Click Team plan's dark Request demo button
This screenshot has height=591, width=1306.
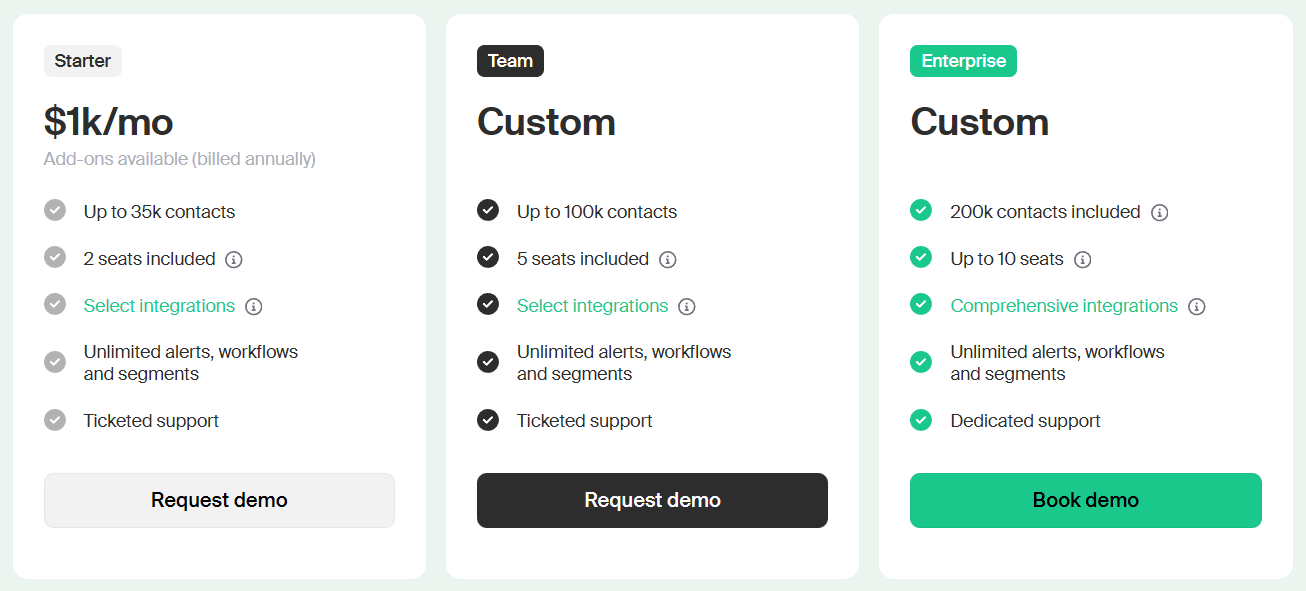652,500
